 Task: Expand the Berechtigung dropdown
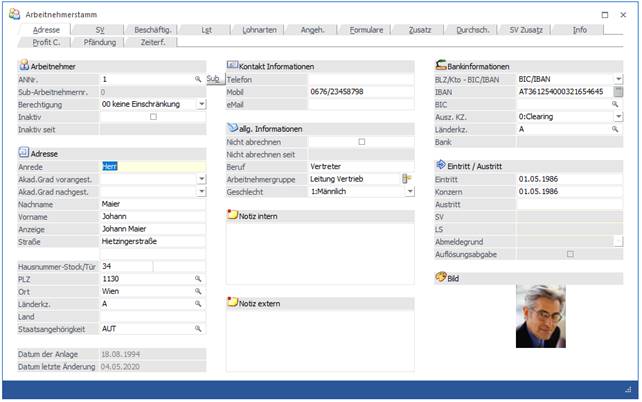tap(201, 103)
